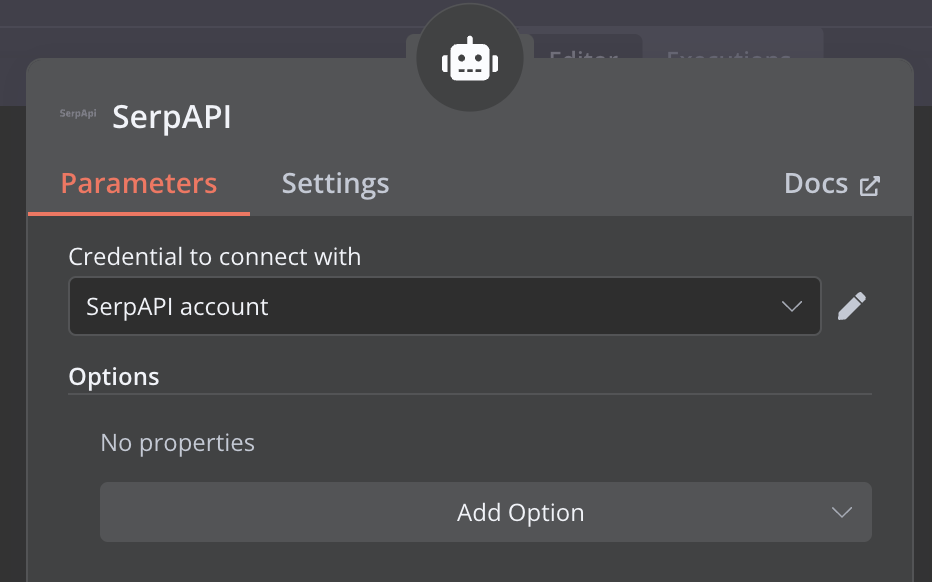Select the partially hidden Editor tab
Screen dimensions: 932x582
(584, 50)
